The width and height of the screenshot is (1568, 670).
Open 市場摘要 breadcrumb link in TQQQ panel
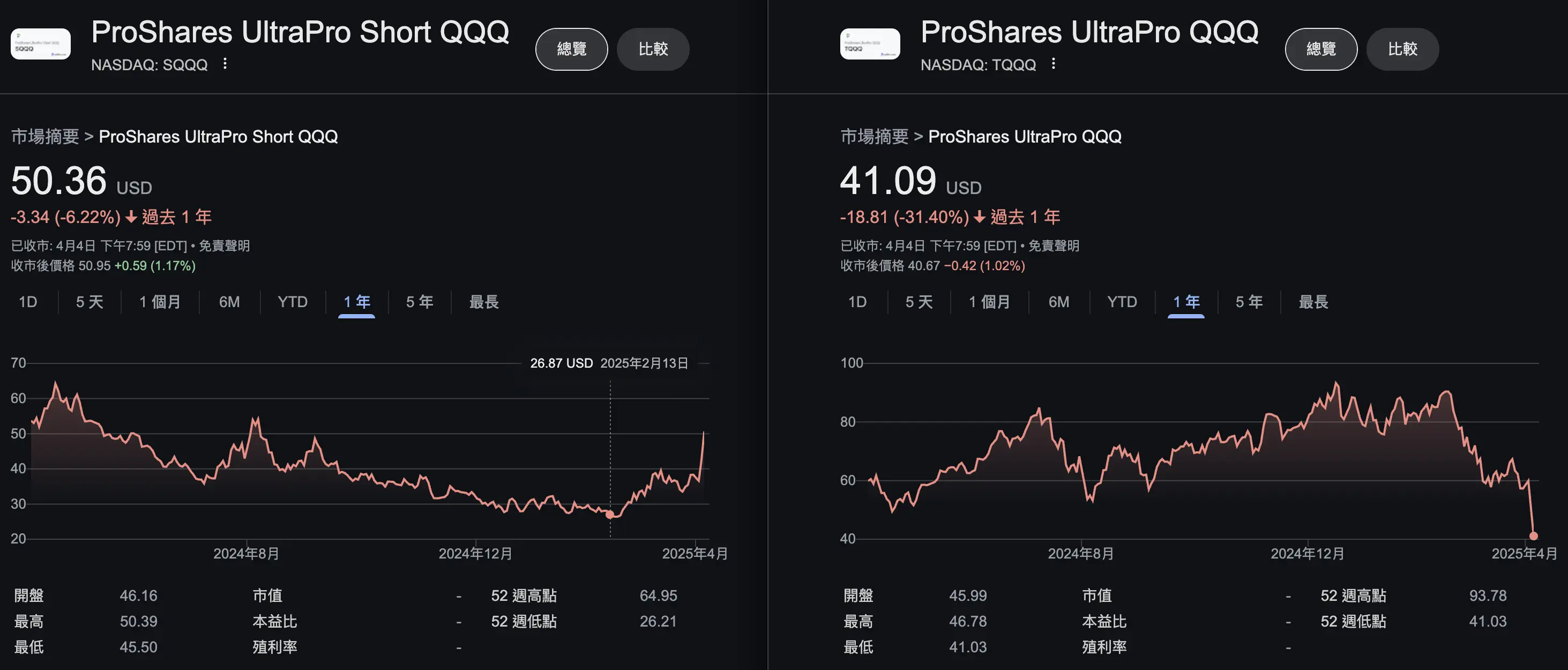tap(875, 137)
